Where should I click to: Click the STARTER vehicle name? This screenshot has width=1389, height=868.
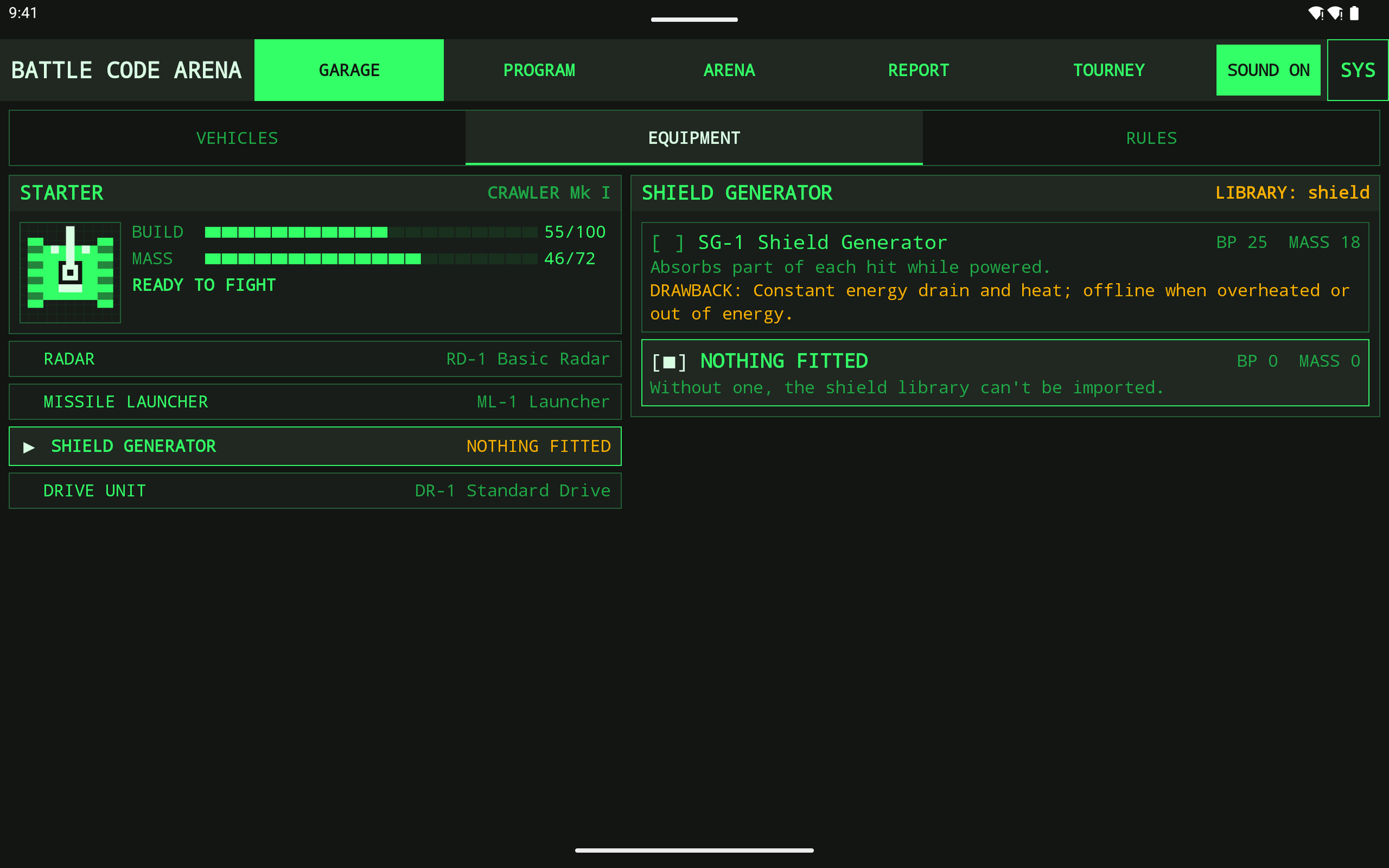pyautogui.click(x=62, y=193)
